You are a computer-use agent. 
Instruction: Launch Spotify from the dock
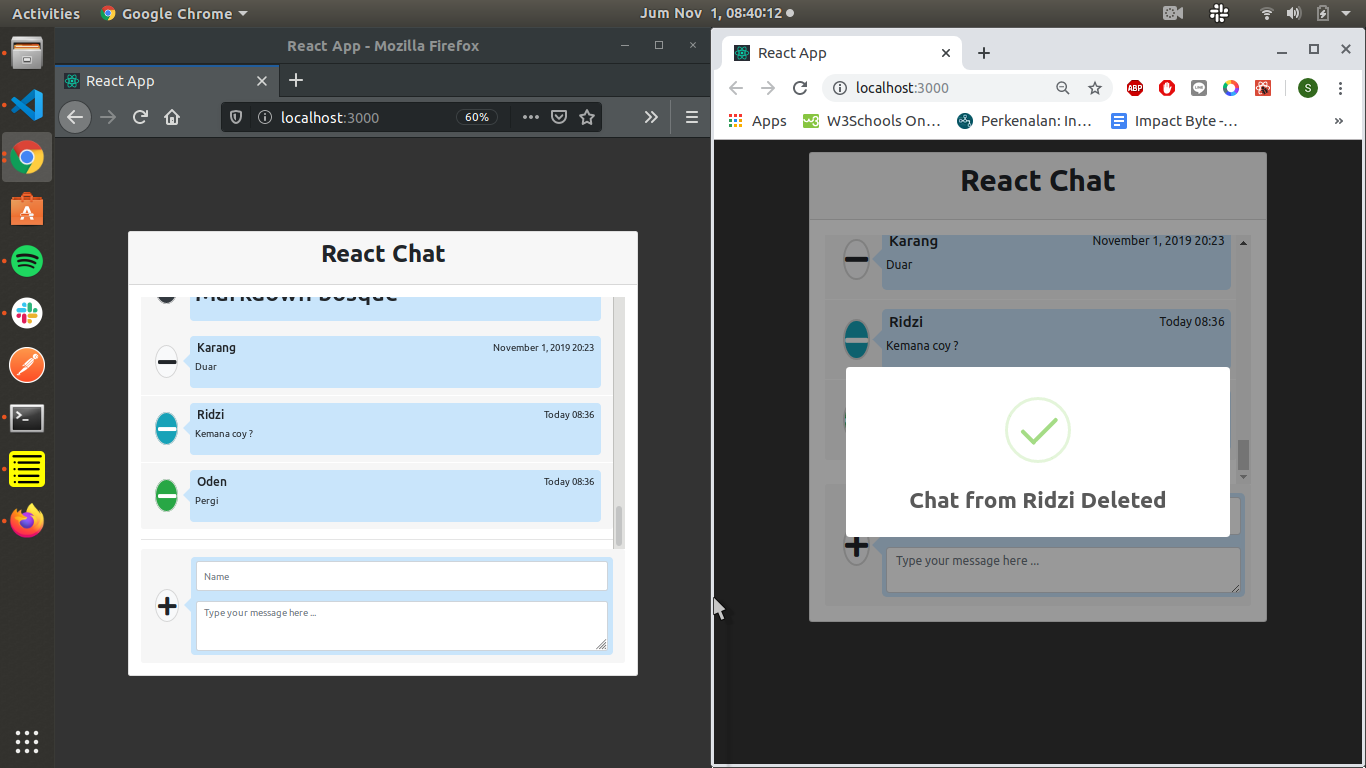point(27,261)
